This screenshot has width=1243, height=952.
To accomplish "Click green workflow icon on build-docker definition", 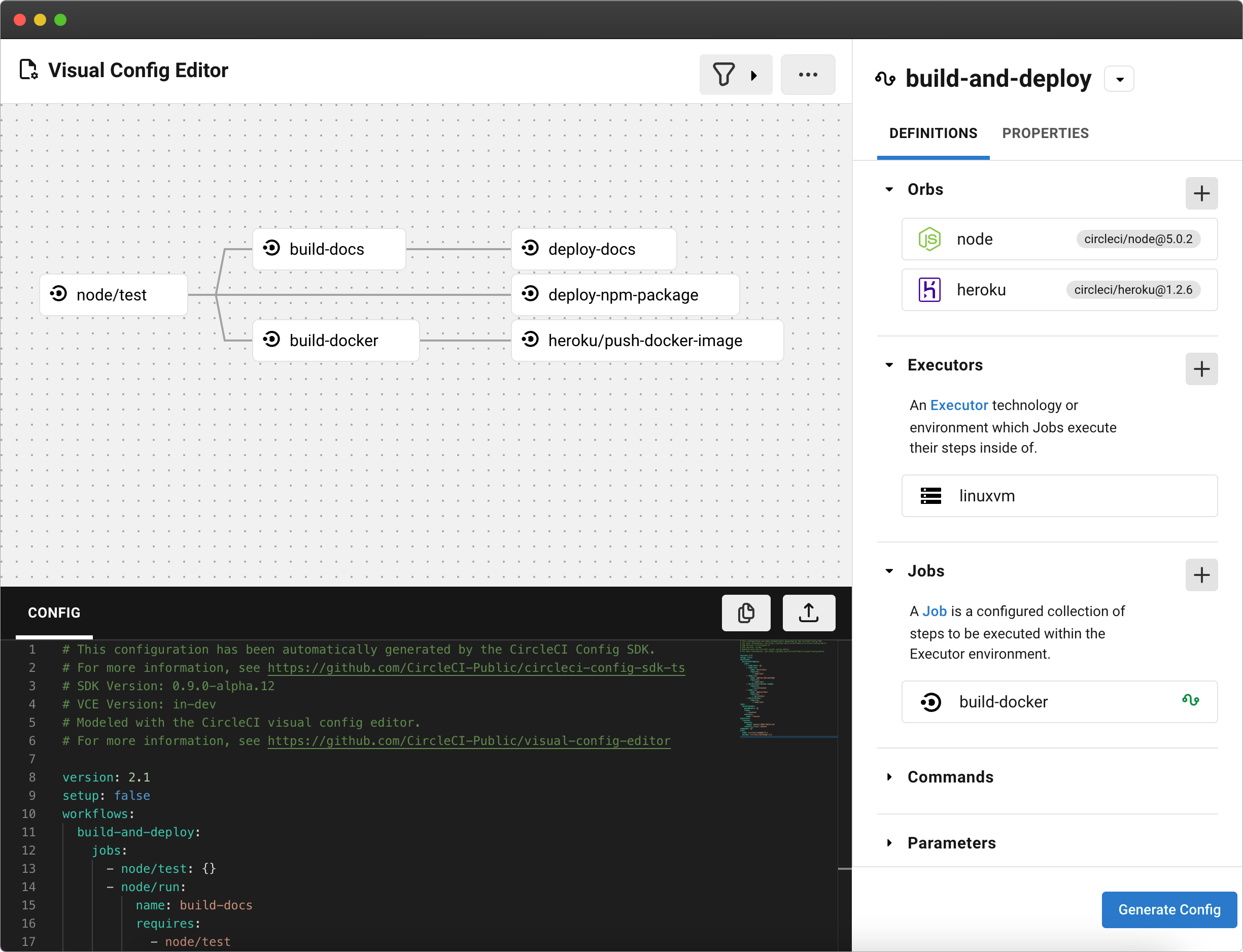I will (x=1190, y=700).
